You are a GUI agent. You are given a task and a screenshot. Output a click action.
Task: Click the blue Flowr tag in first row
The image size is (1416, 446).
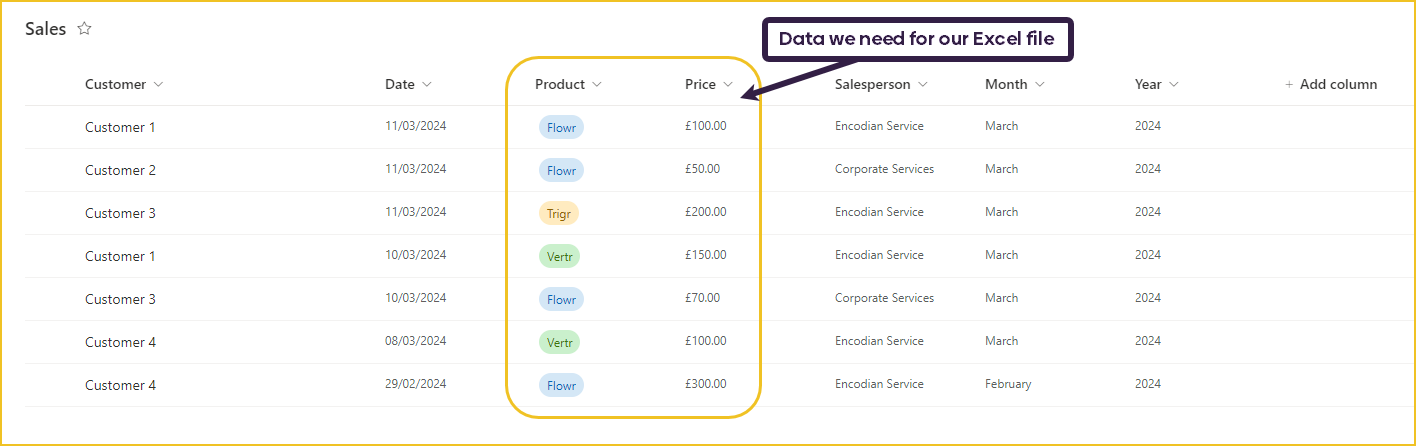(x=561, y=127)
